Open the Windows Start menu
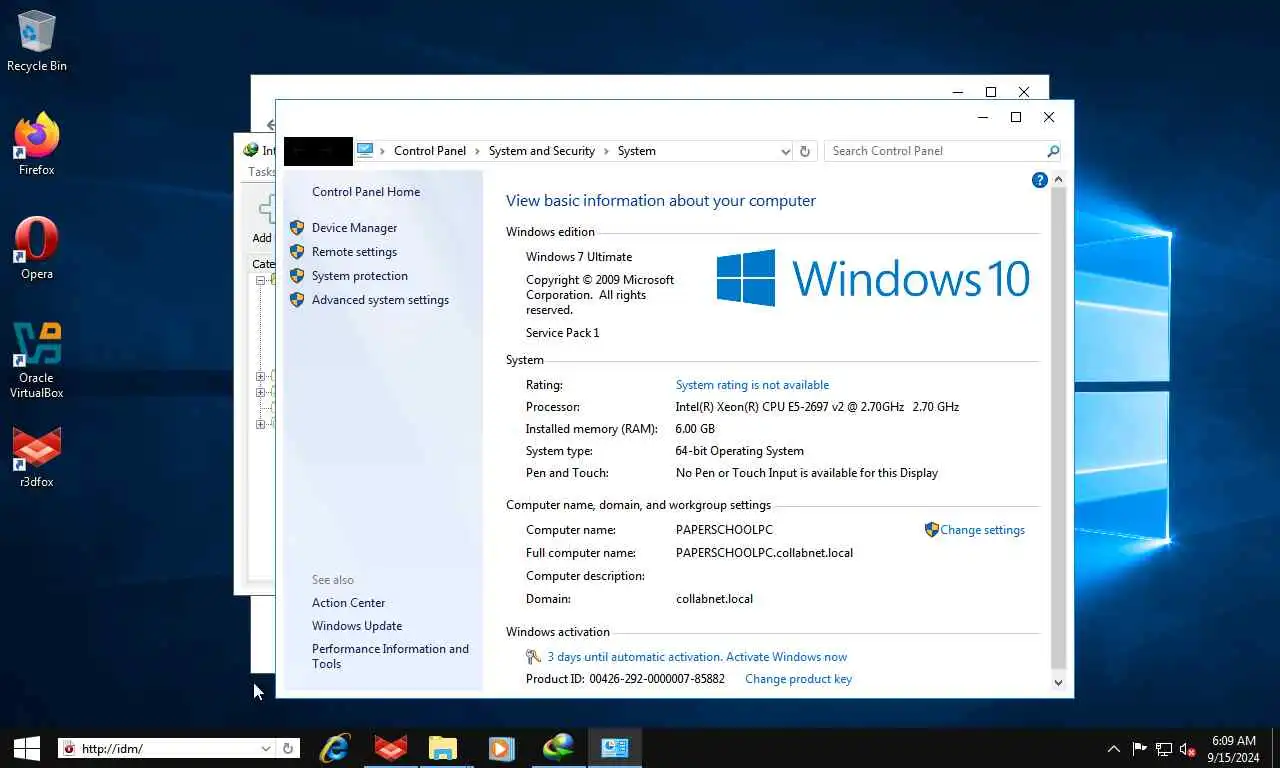Viewport: 1280px width, 768px height. click(x=26, y=748)
